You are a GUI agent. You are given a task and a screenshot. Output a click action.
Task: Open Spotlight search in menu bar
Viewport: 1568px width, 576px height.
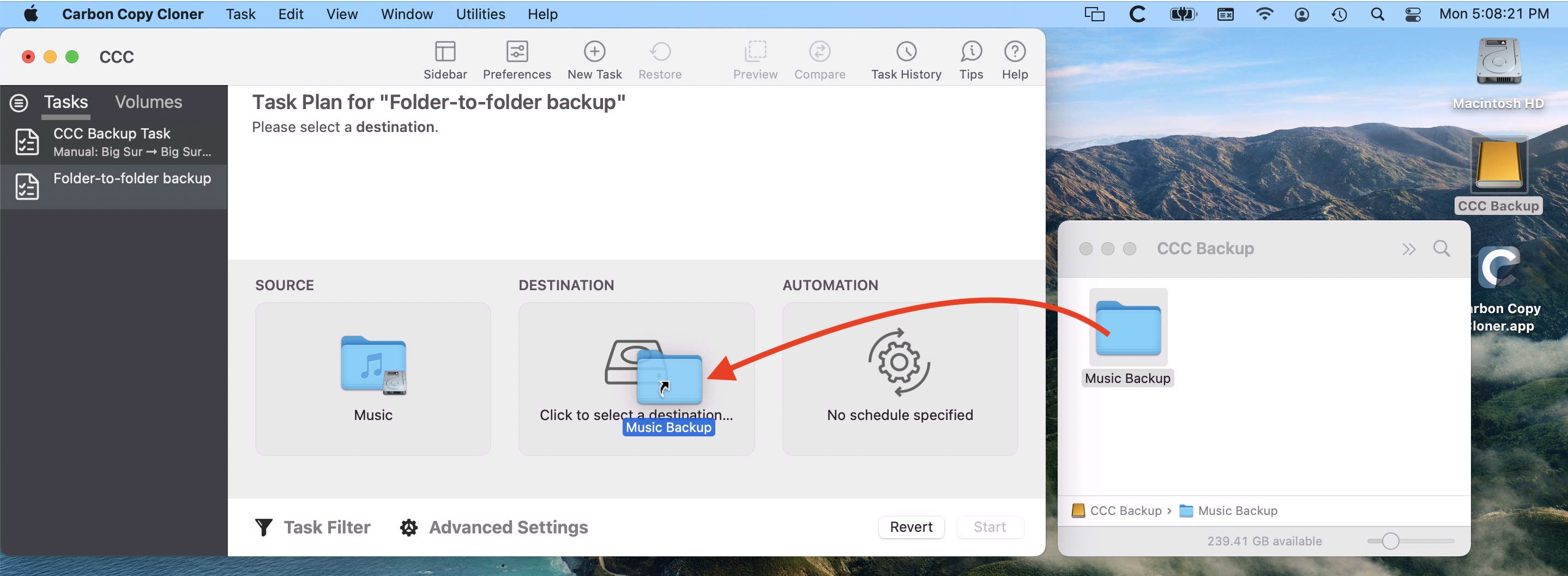[x=1377, y=14]
